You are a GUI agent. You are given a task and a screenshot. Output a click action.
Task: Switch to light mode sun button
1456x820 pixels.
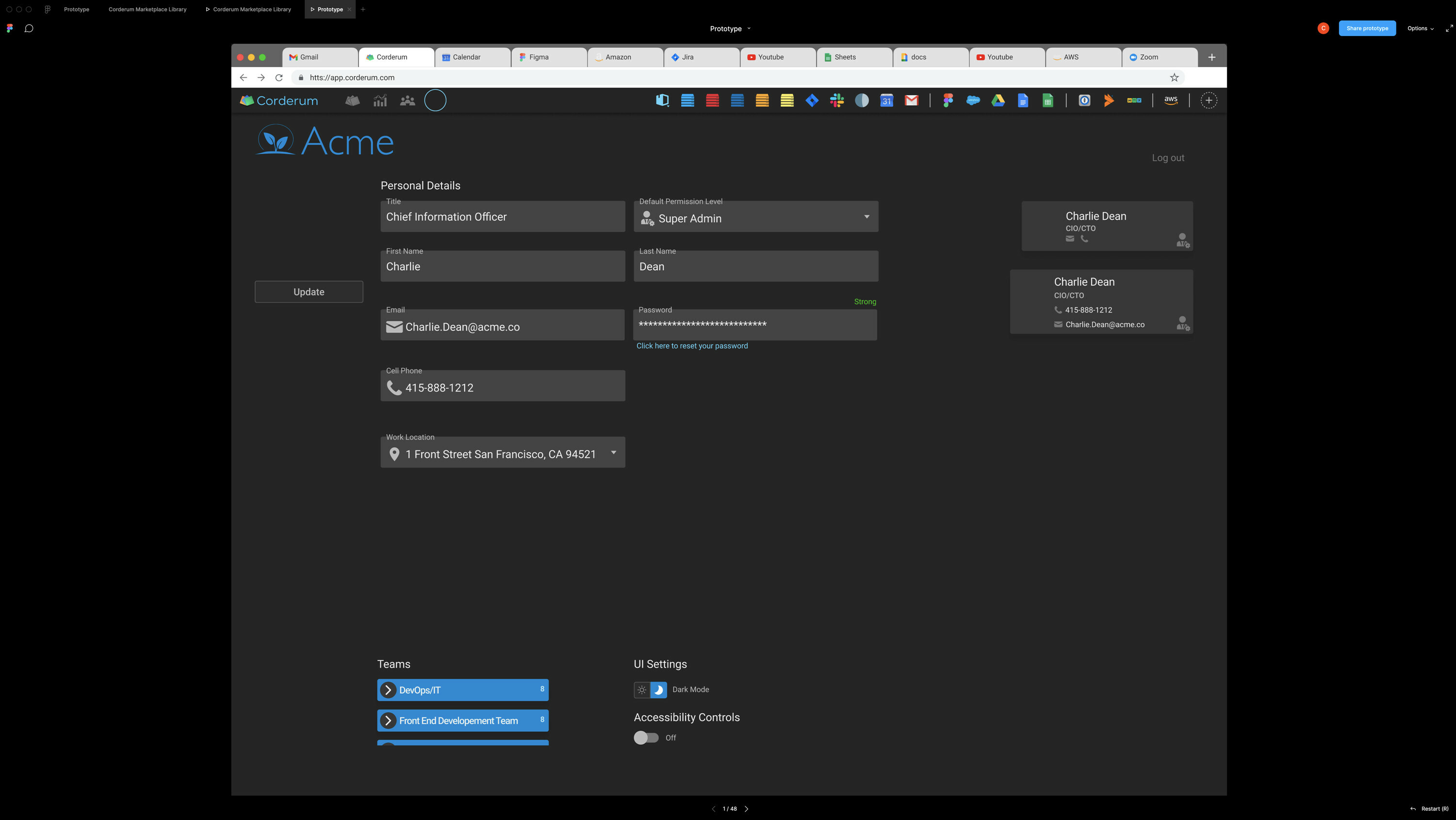[641, 689]
